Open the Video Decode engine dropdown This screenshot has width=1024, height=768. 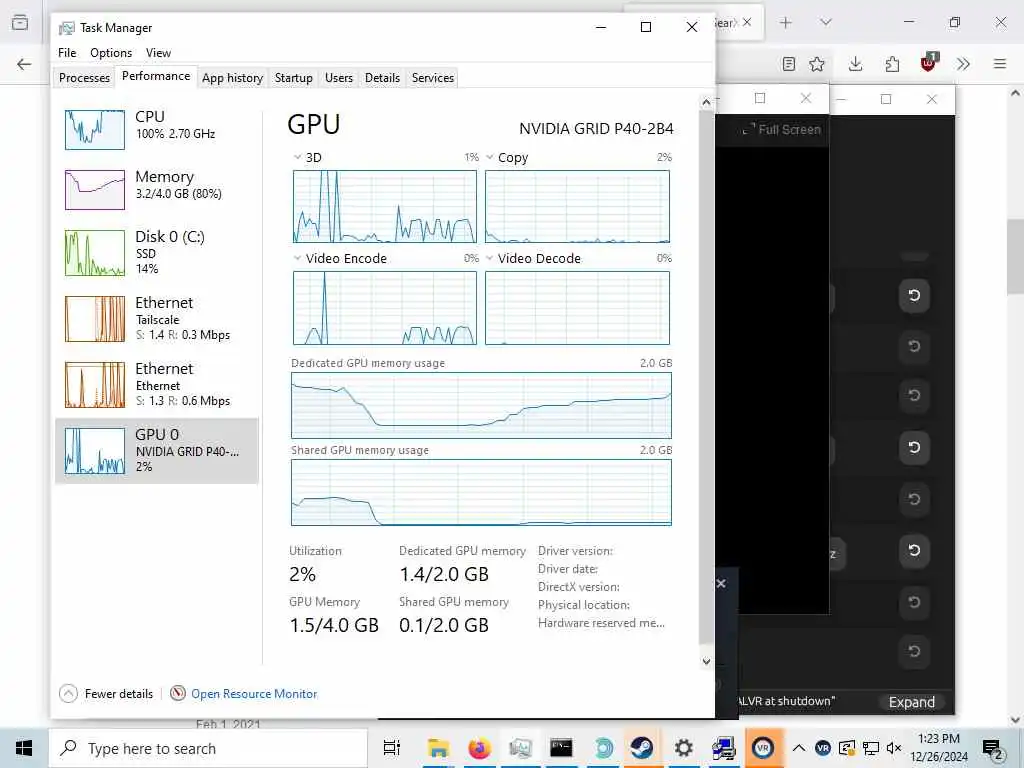[490, 258]
